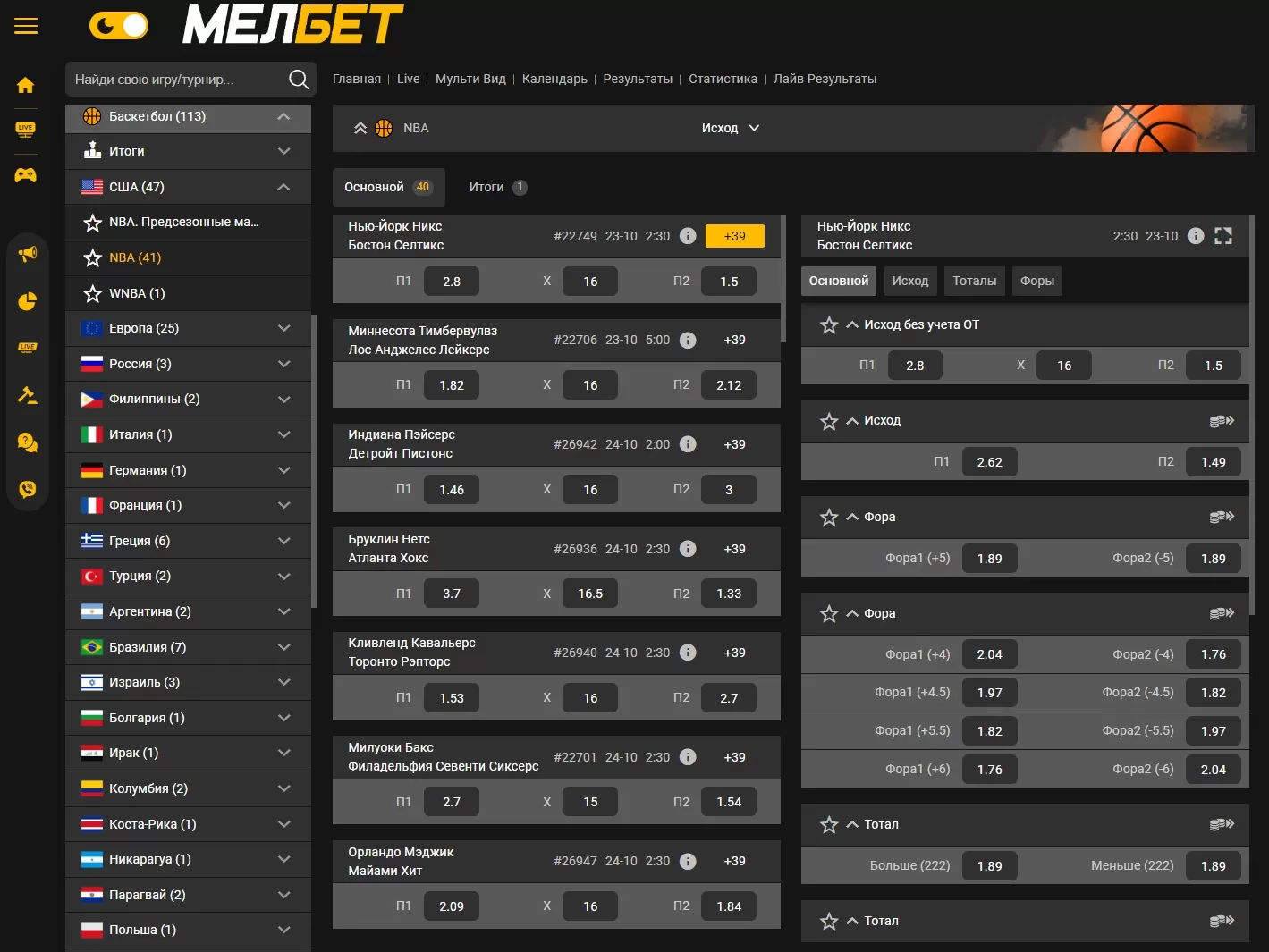This screenshot has width=1269, height=952.
Task: Open the Результаты link in top navigation
Action: click(x=638, y=79)
